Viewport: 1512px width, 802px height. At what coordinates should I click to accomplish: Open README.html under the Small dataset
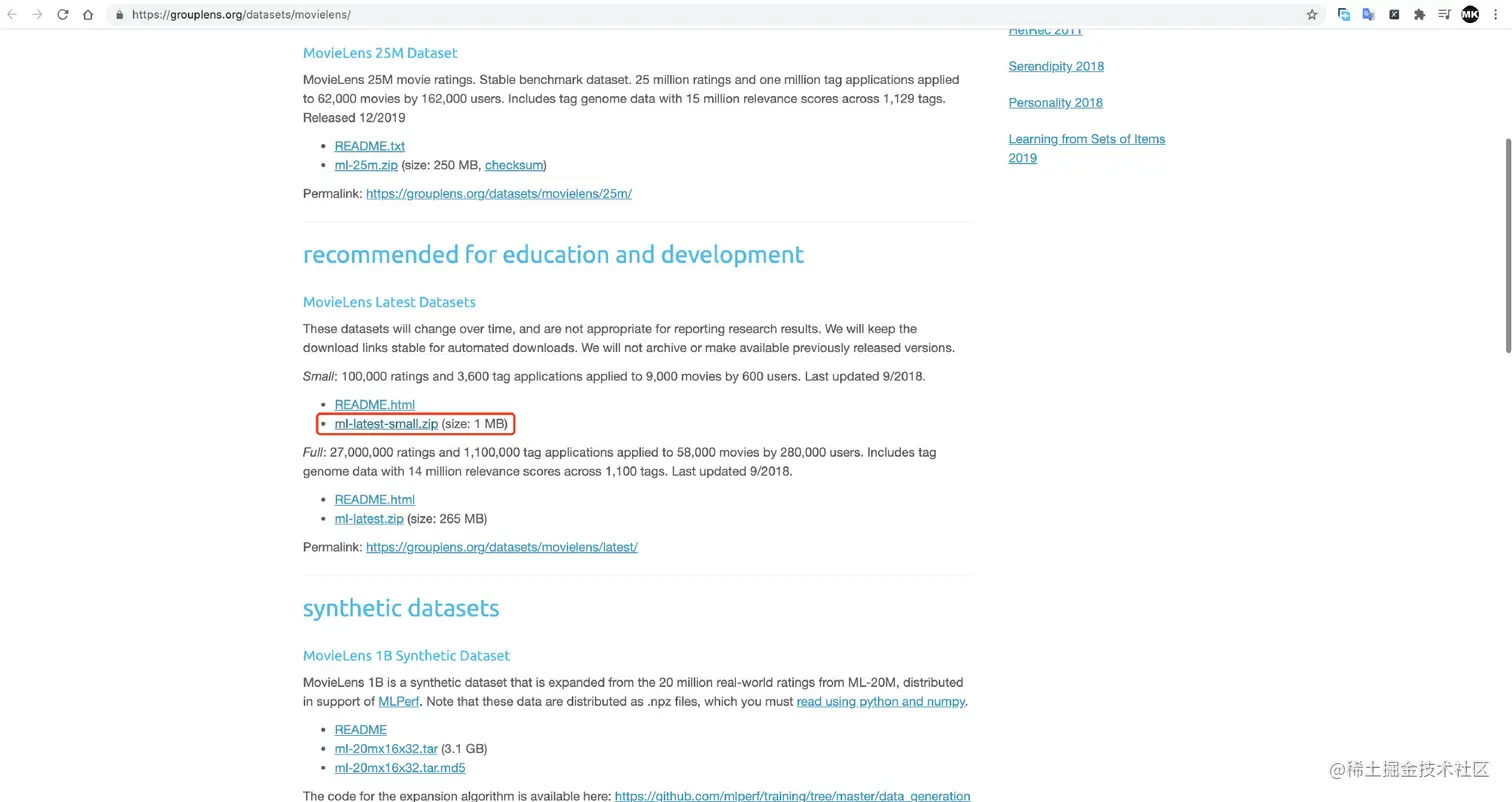click(375, 405)
